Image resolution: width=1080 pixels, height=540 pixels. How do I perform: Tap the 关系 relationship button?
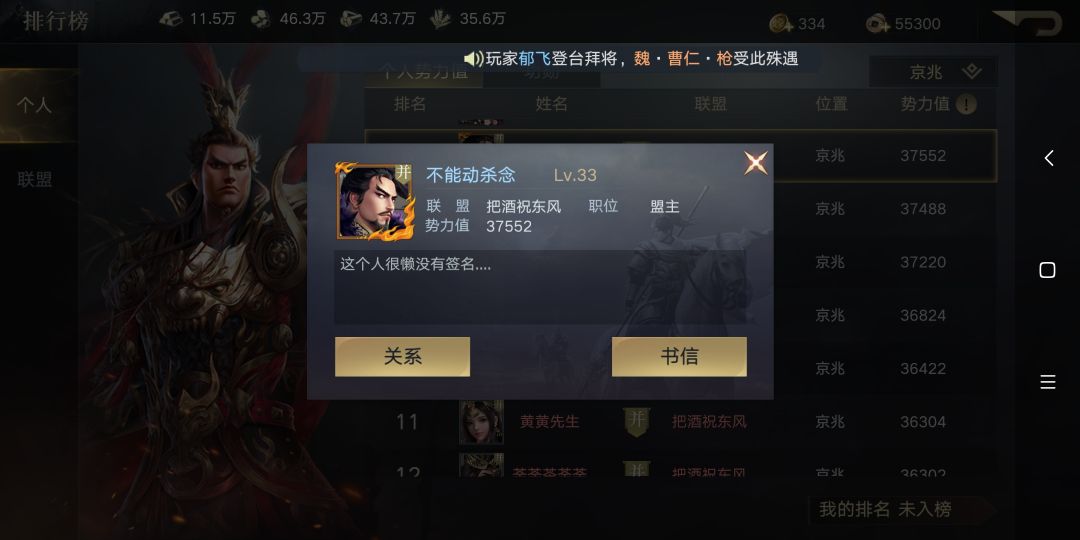pyautogui.click(x=402, y=356)
